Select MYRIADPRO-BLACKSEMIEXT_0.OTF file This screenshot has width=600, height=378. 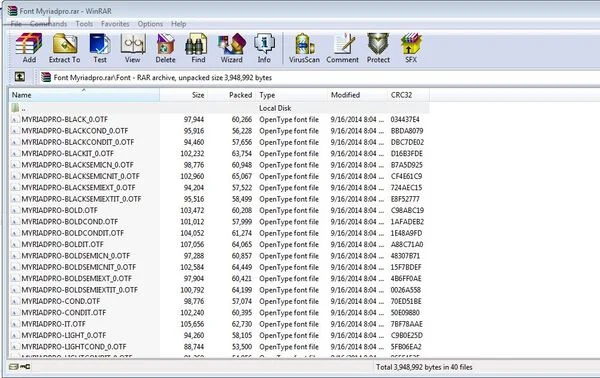[78, 188]
